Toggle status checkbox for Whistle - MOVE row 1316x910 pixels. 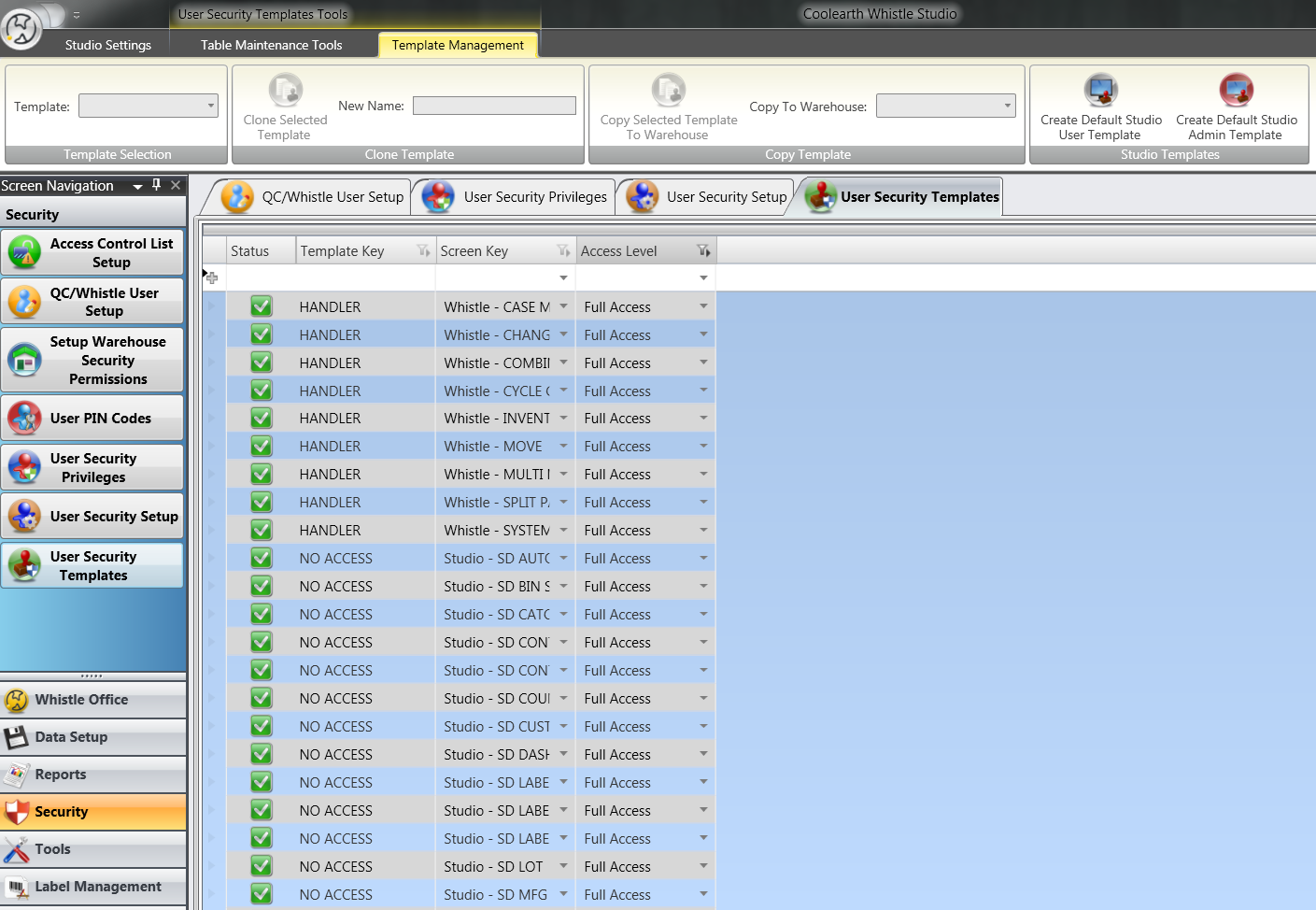(262, 447)
